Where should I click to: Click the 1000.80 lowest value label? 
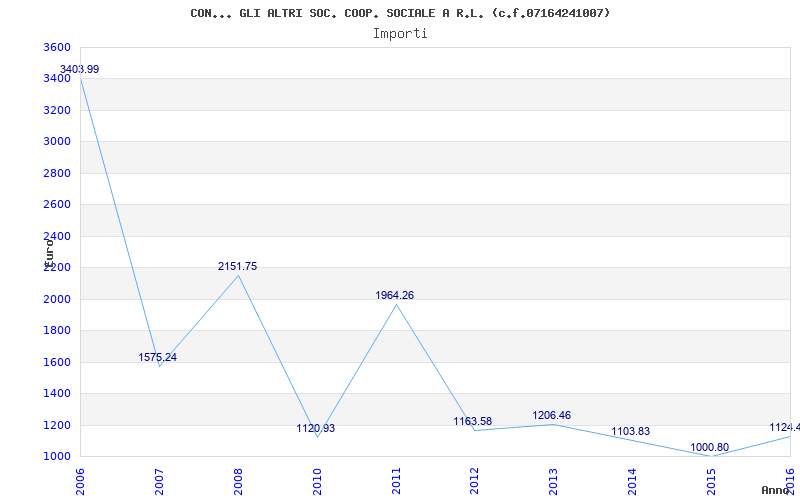point(709,447)
